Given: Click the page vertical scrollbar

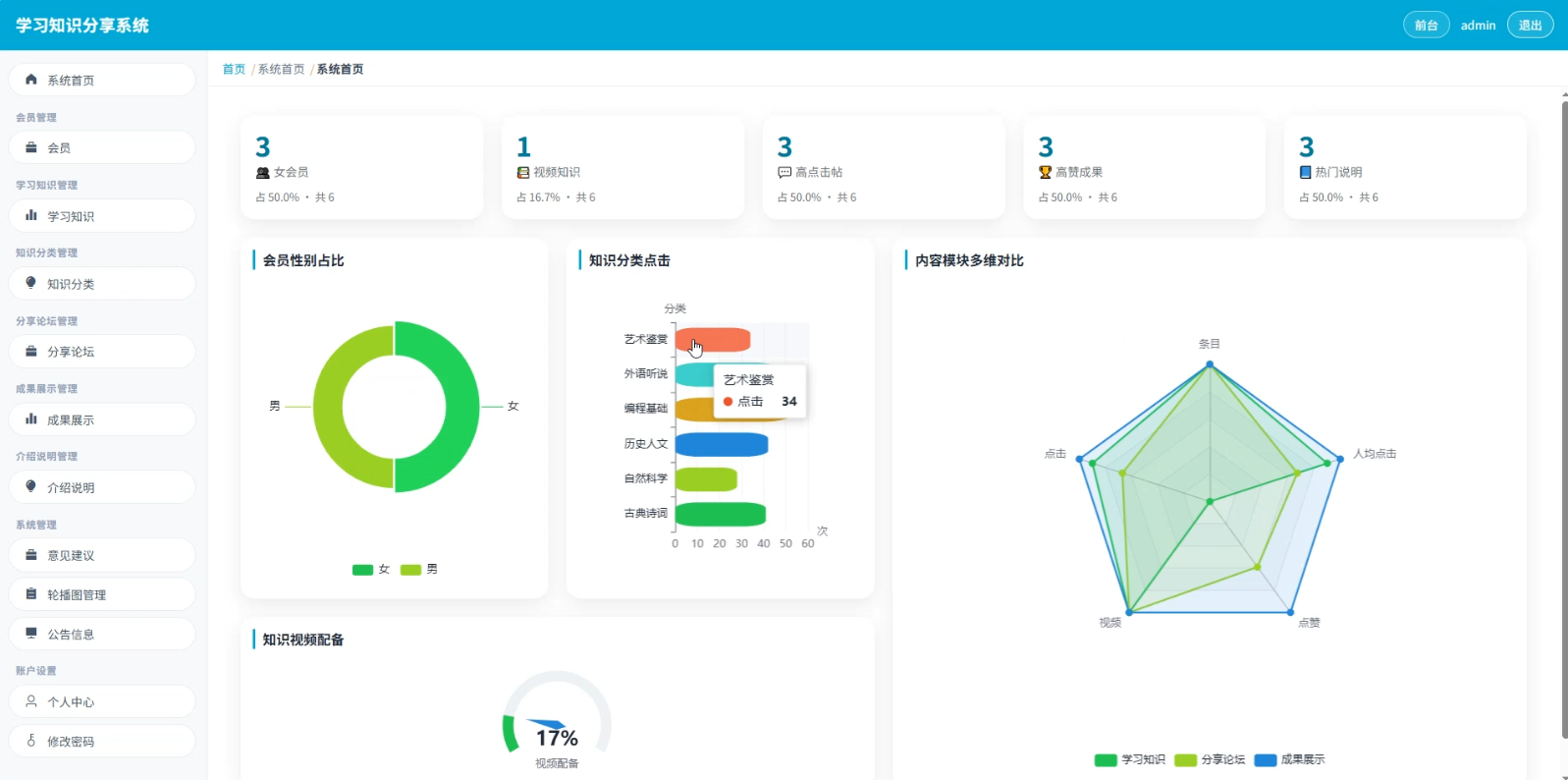Looking at the screenshot, I should click(x=1564, y=419).
